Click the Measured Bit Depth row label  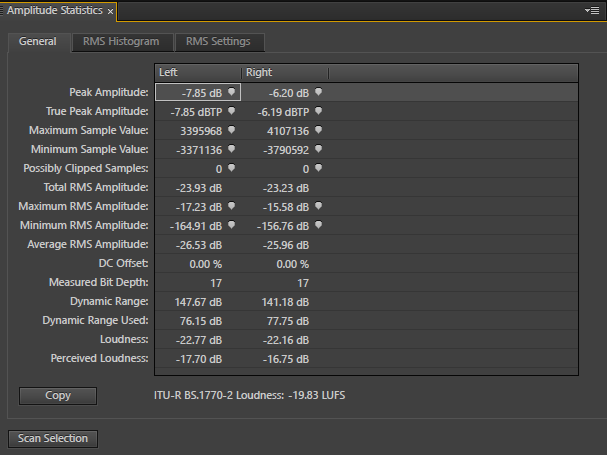point(99,282)
